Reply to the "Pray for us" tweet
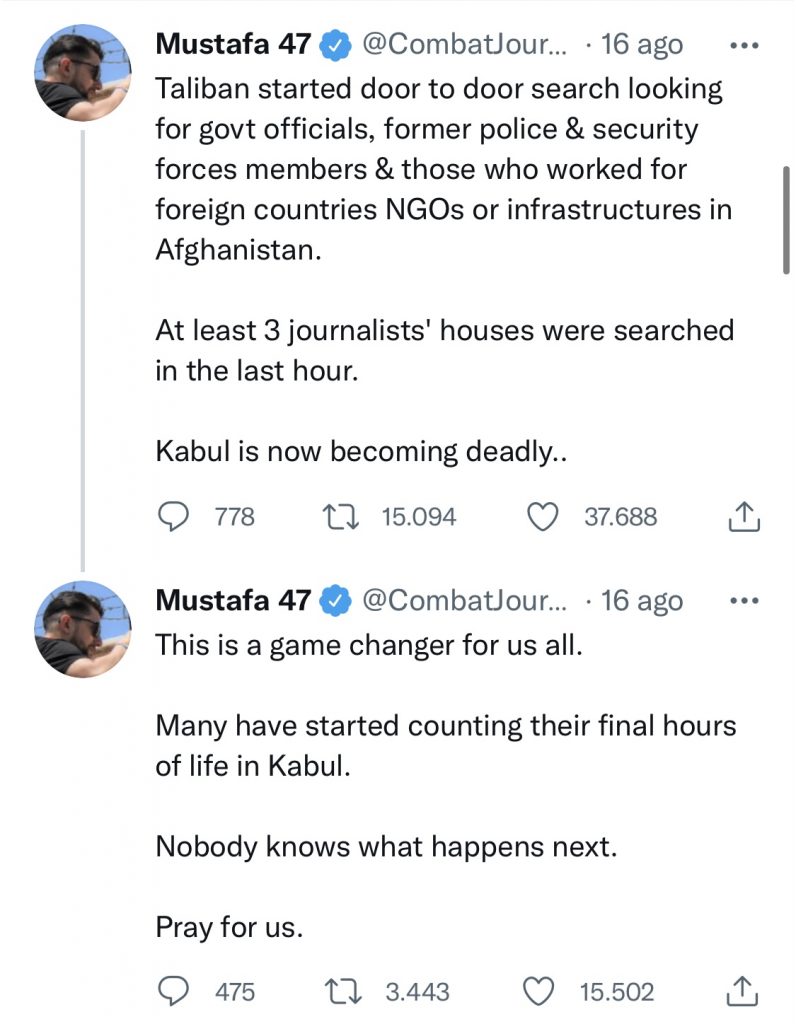The image size is (796, 1024). tap(176, 991)
